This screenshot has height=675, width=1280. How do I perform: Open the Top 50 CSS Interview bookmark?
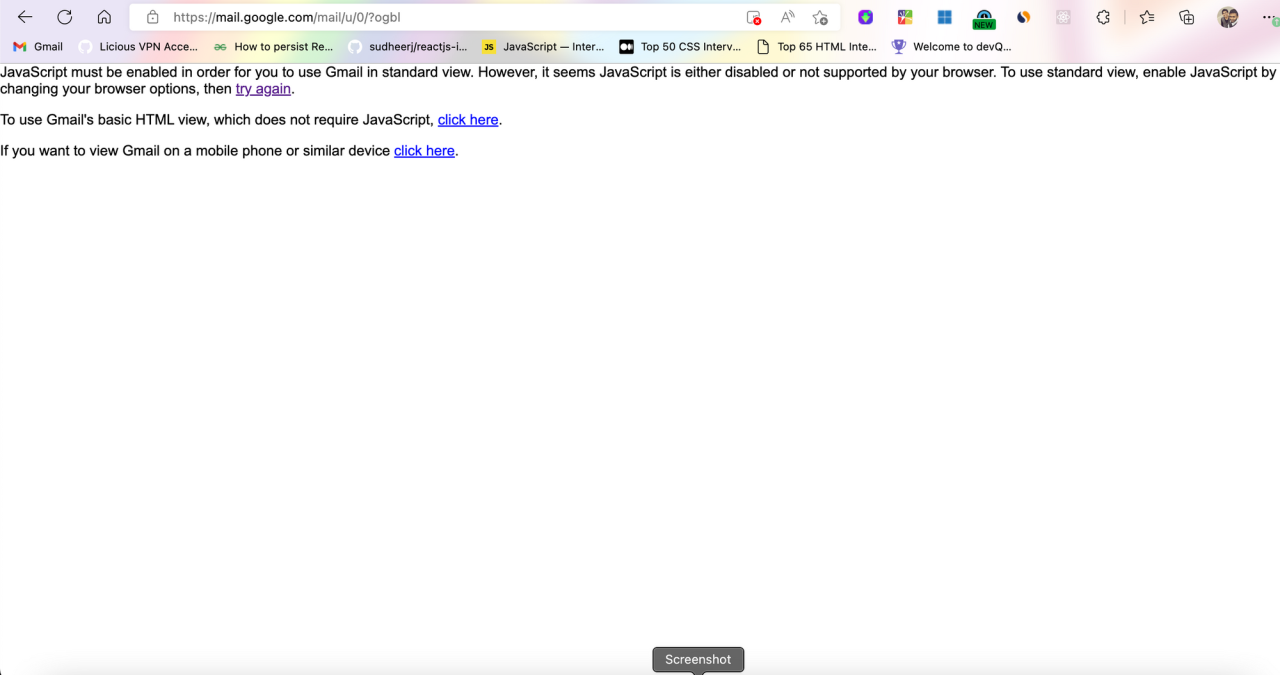coord(680,46)
